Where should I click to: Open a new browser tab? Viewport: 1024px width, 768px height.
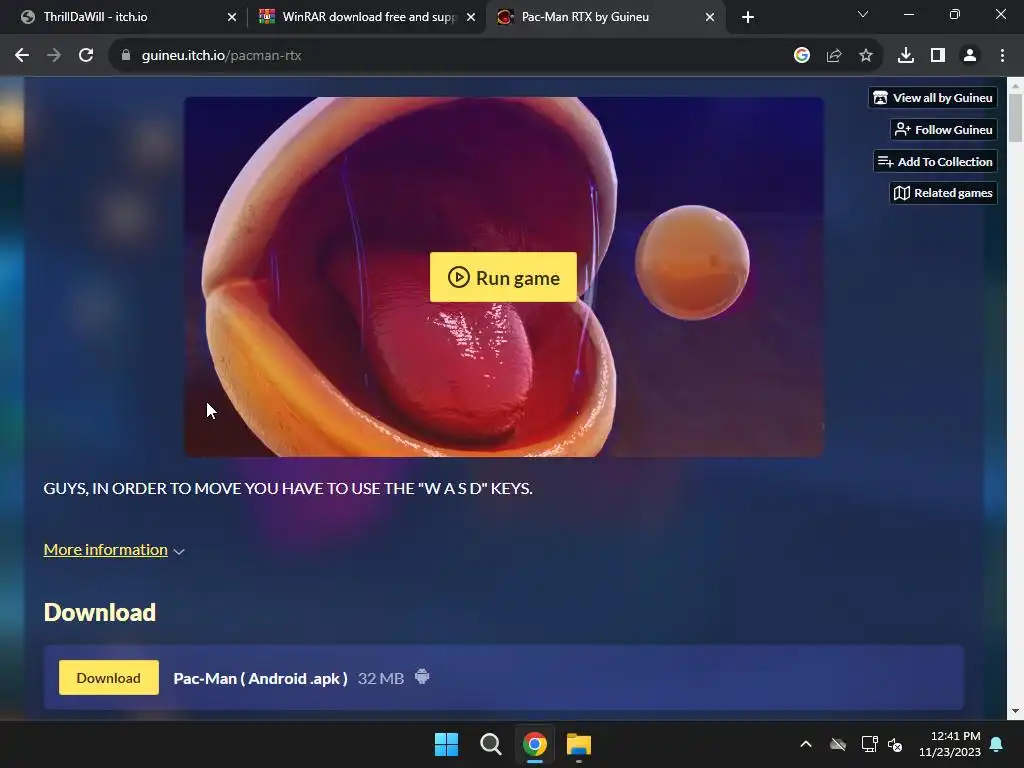[x=748, y=17]
